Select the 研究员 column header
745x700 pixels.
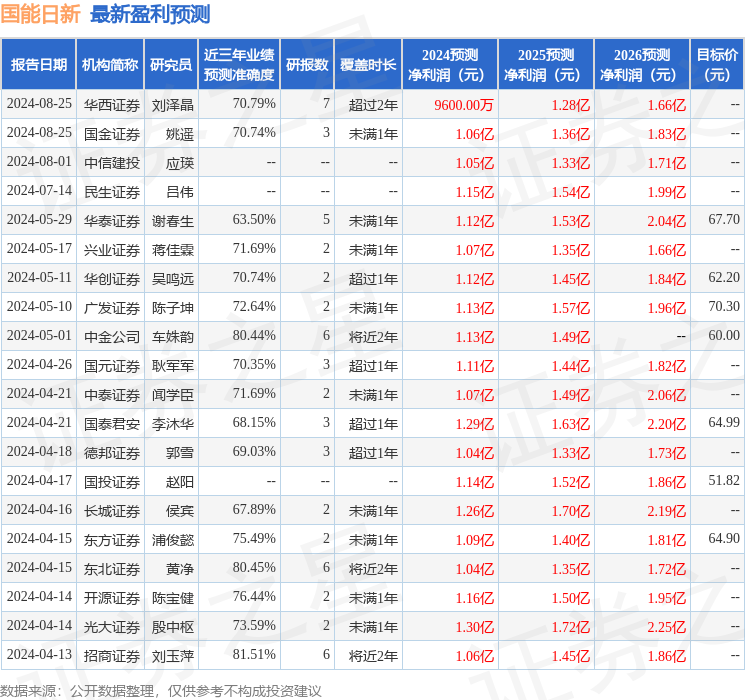coord(171,65)
